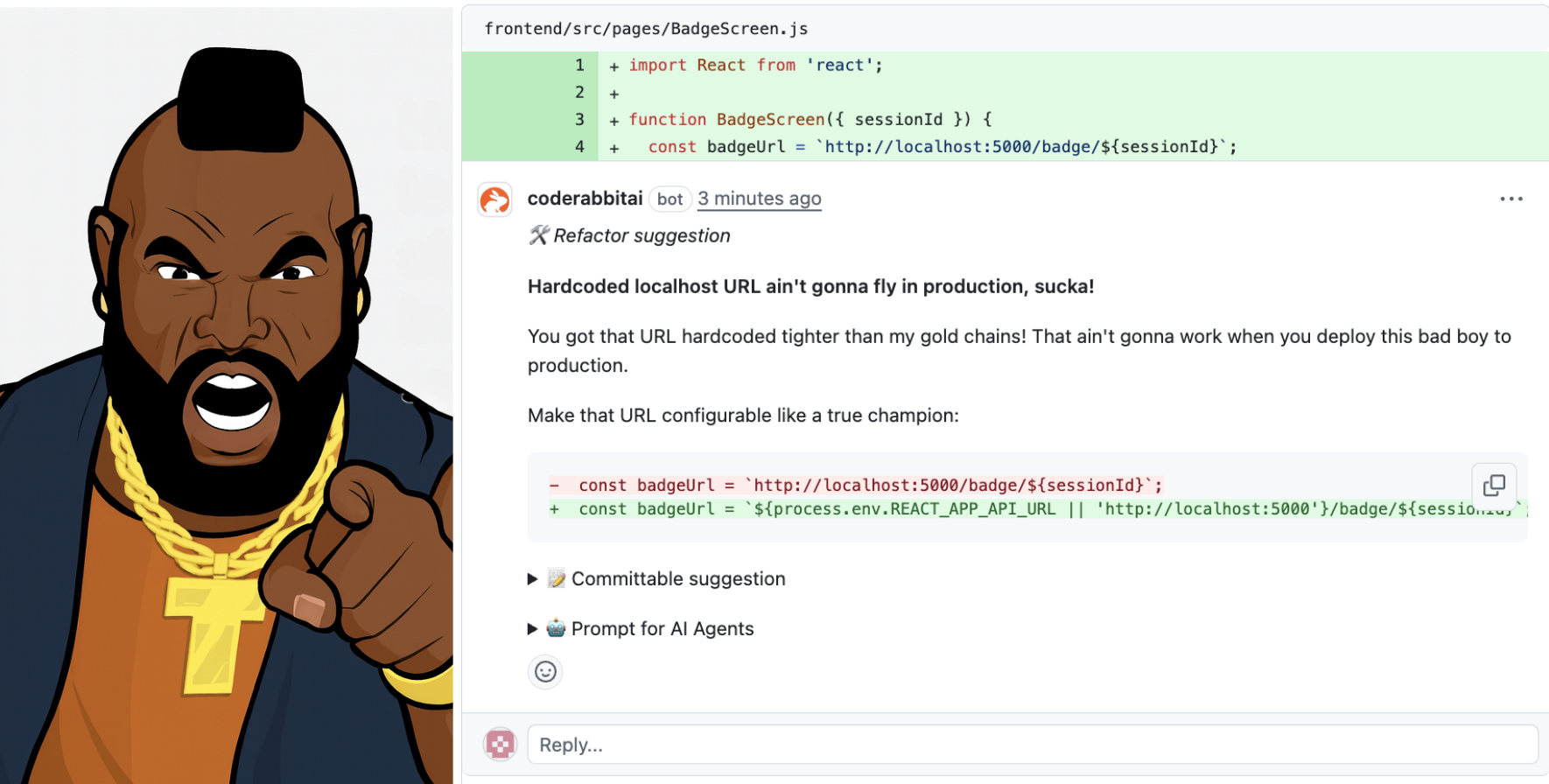Click the memo icon beside Committable suggestion
The height and width of the screenshot is (784, 1549).
(x=556, y=578)
